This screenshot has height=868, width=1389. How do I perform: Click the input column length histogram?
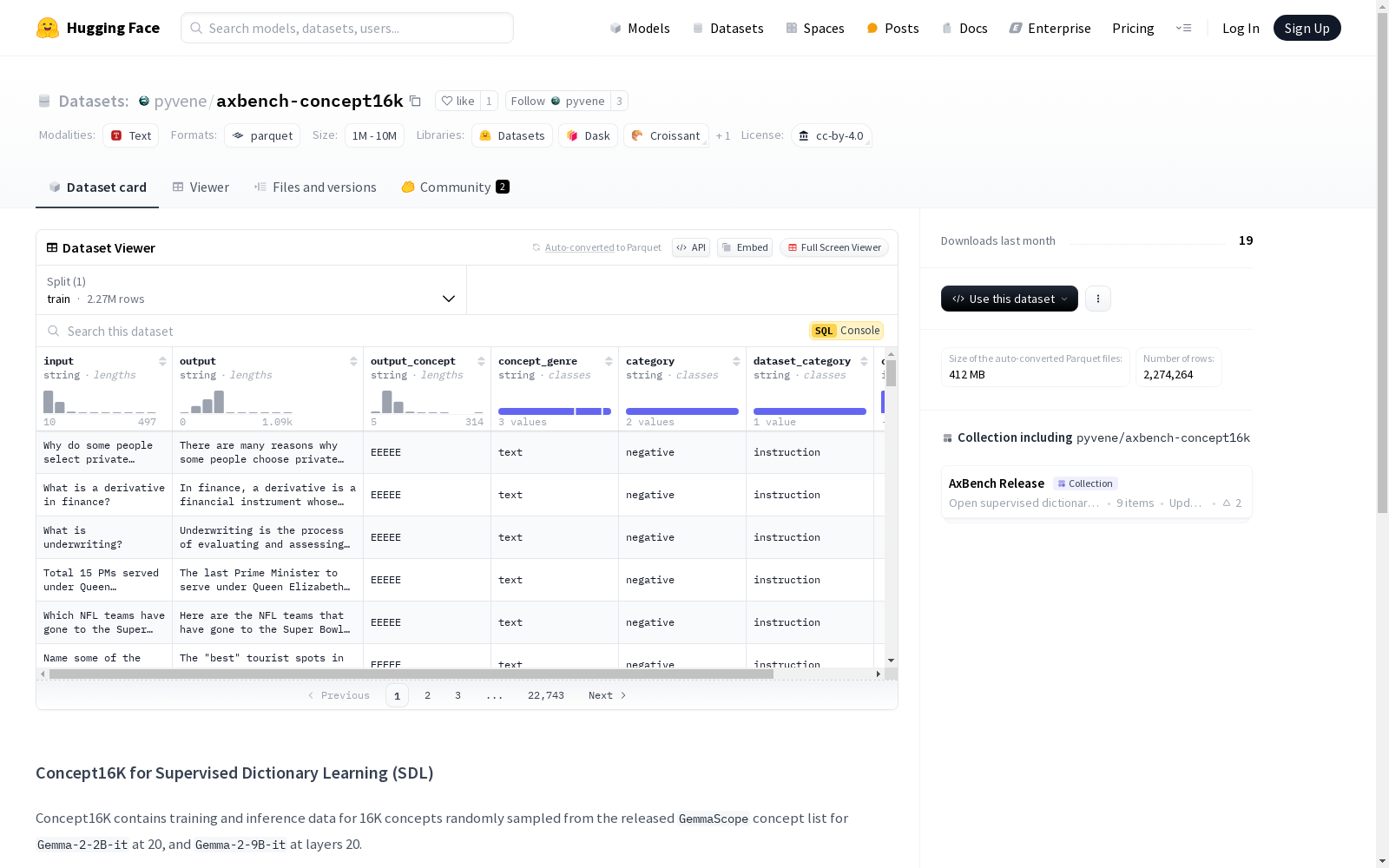[x=100, y=402]
